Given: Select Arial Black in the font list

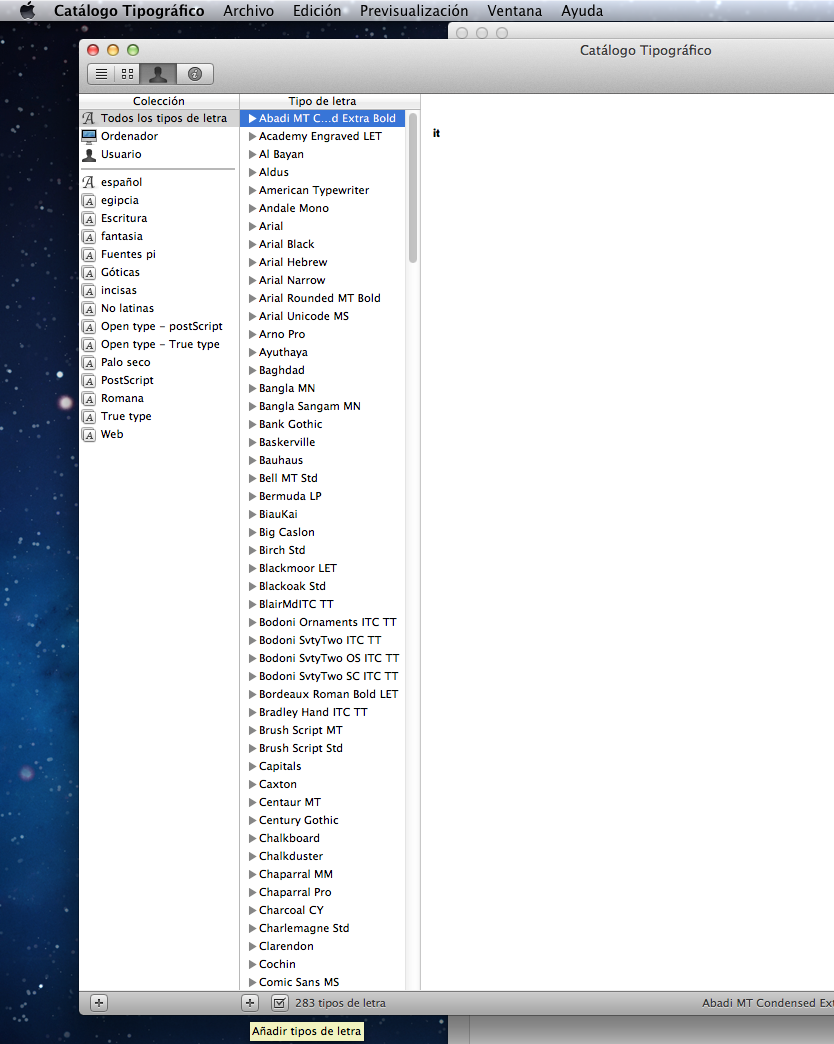Looking at the screenshot, I should (x=286, y=244).
